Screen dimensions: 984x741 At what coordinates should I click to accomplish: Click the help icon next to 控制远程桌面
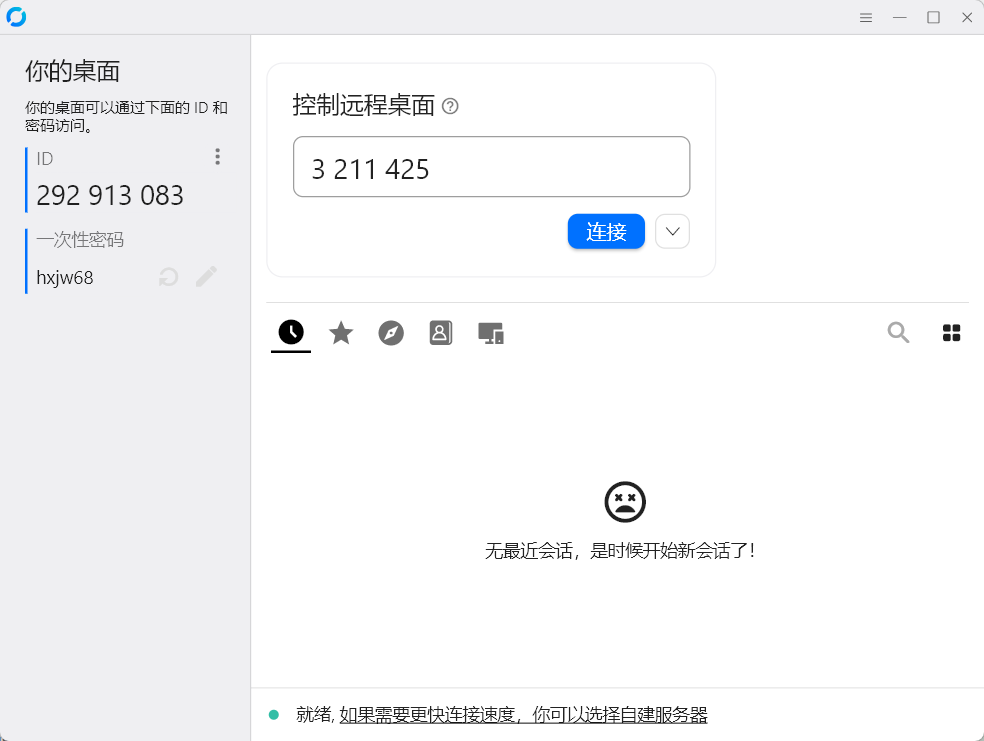point(450,106)
